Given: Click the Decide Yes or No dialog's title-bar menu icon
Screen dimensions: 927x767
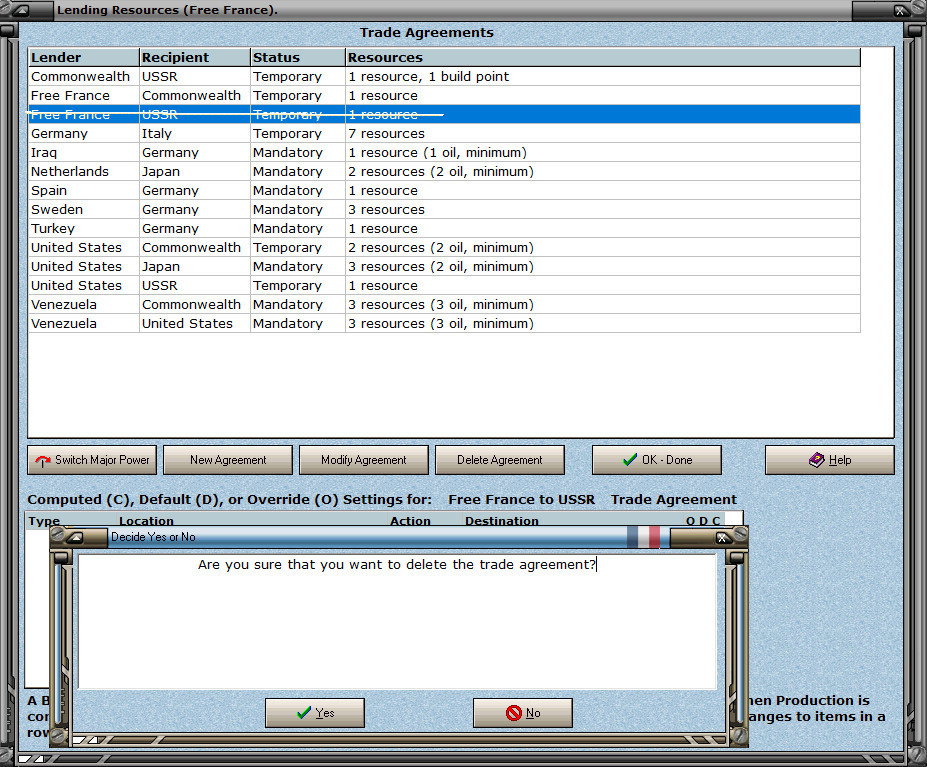Looking at the screenshot, I should 75,538.
